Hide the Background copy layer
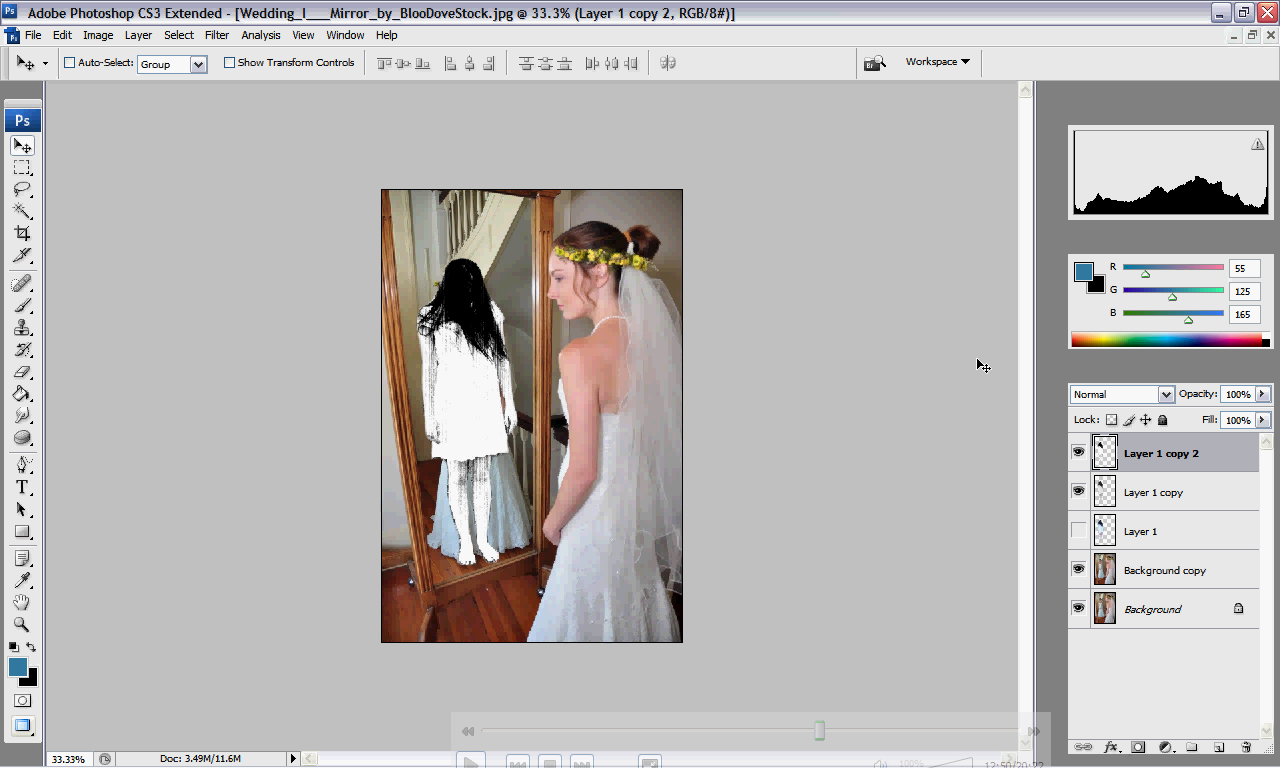The height and width of the screenshot is (768, 1280). [1078, 570]
